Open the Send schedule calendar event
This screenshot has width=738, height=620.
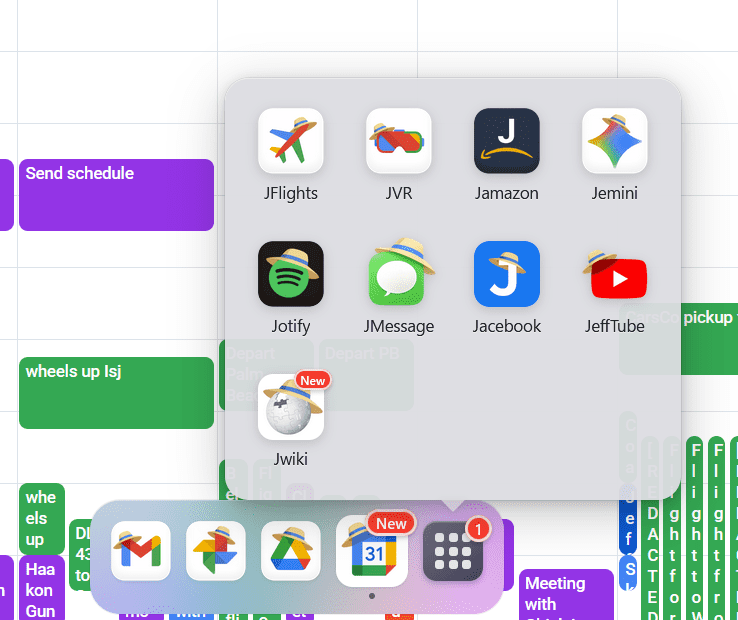(x=116, y=195)
